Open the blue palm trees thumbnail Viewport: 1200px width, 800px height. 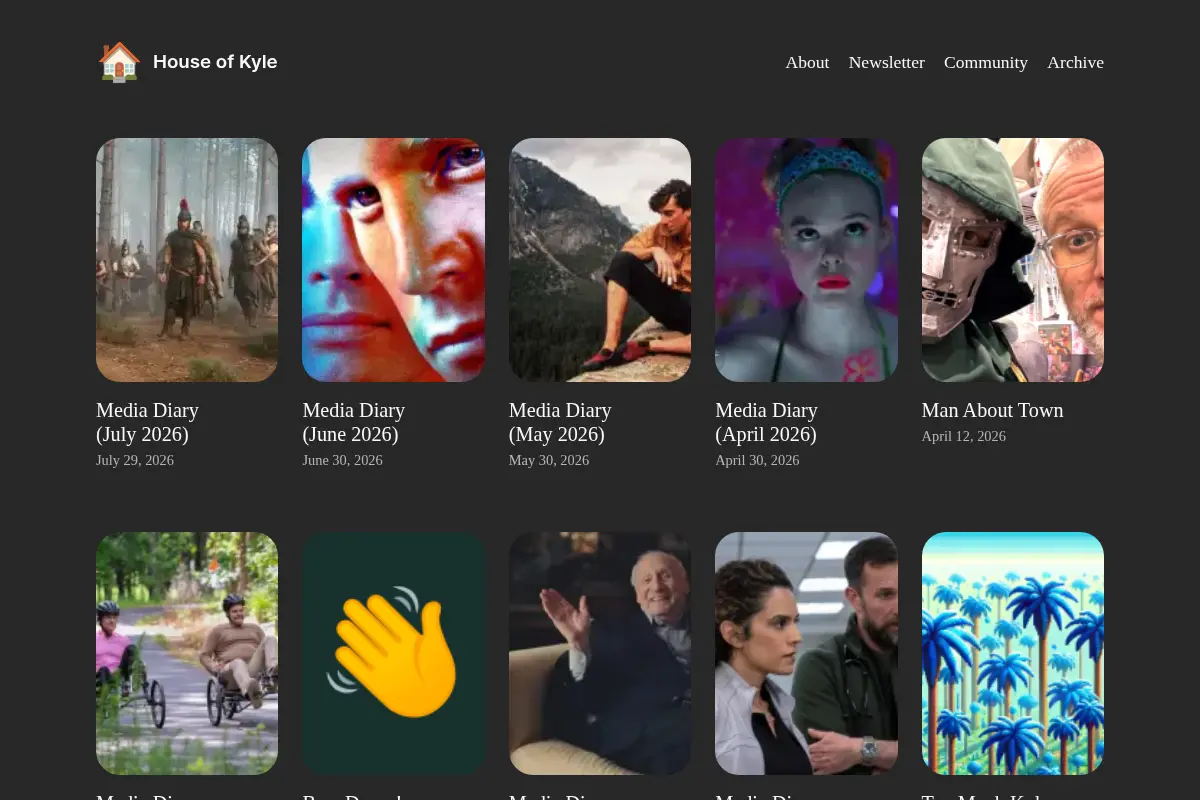pos(1013,653)
